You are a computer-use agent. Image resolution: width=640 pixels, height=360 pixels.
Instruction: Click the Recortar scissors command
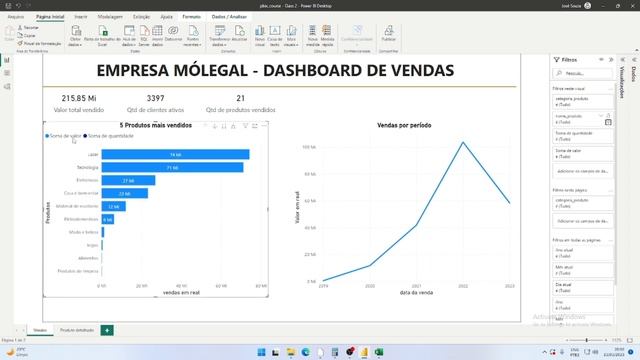pyautogui.click(x=28, y=27)
